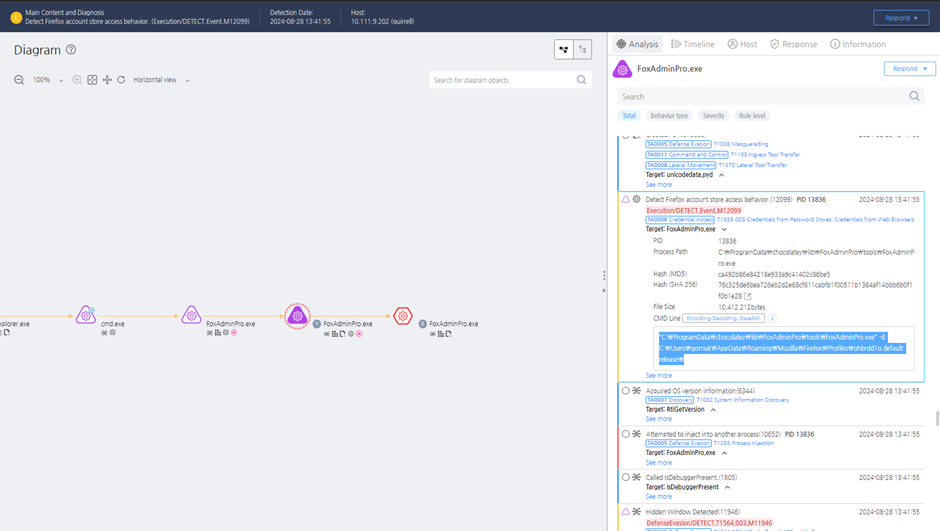Click the yellow severity badge in header
This screenshot has height=531, width=940.
16,18
